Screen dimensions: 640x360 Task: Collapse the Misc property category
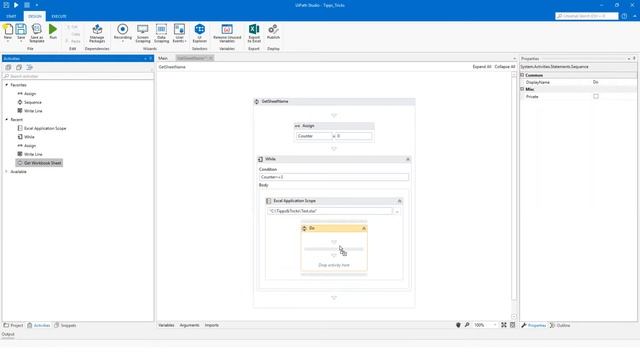coord(522,89)
